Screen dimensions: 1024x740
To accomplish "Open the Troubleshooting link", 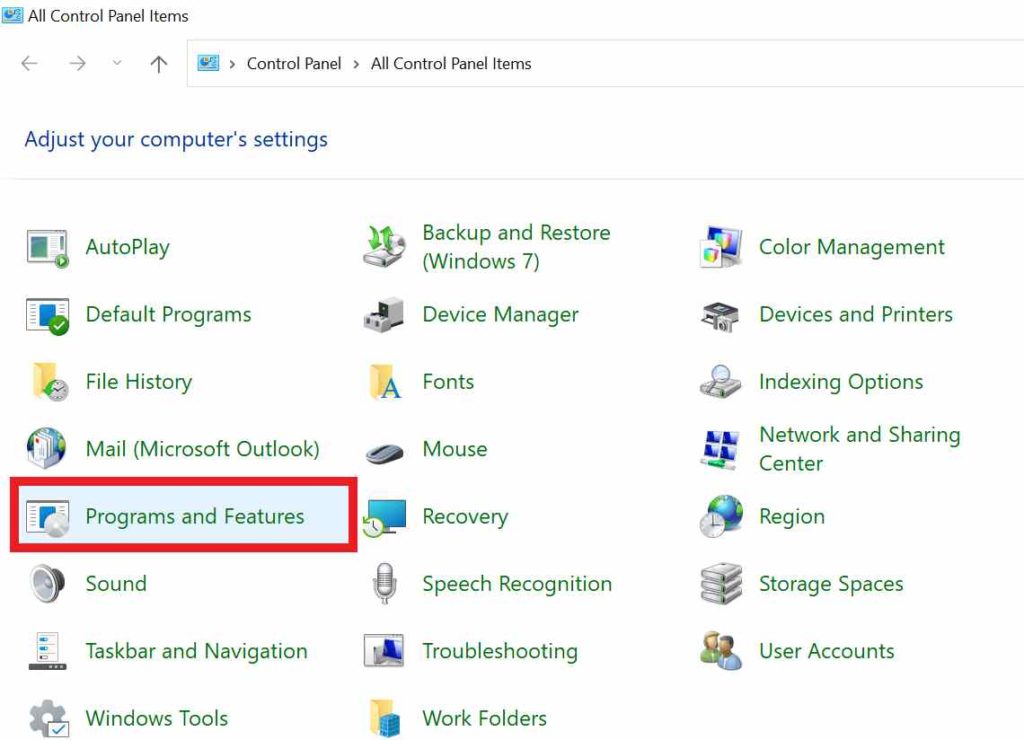I will [500, 651].
